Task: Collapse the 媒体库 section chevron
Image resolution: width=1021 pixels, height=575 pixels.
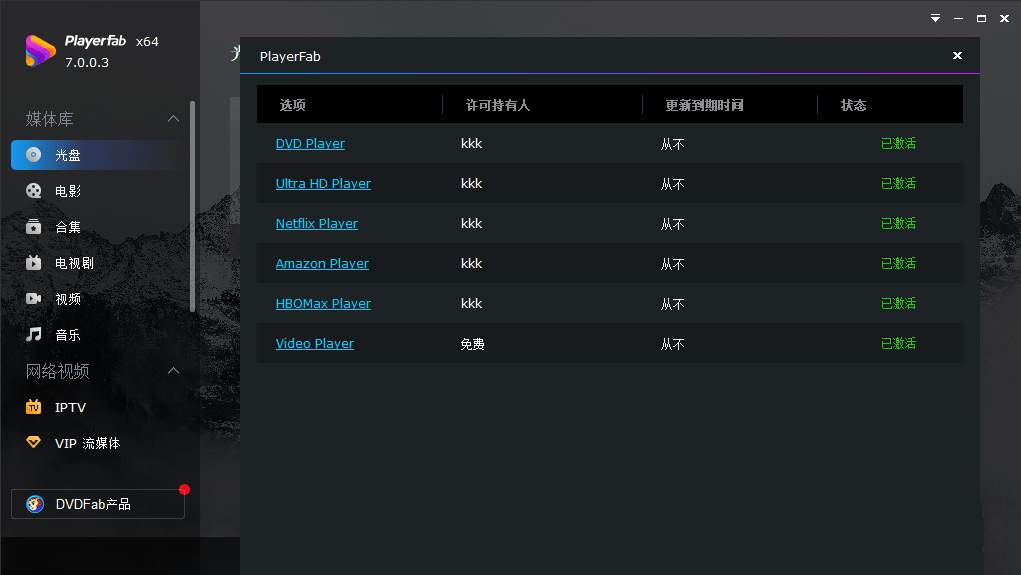Action: pyautogui.click(x=173, y=119)
